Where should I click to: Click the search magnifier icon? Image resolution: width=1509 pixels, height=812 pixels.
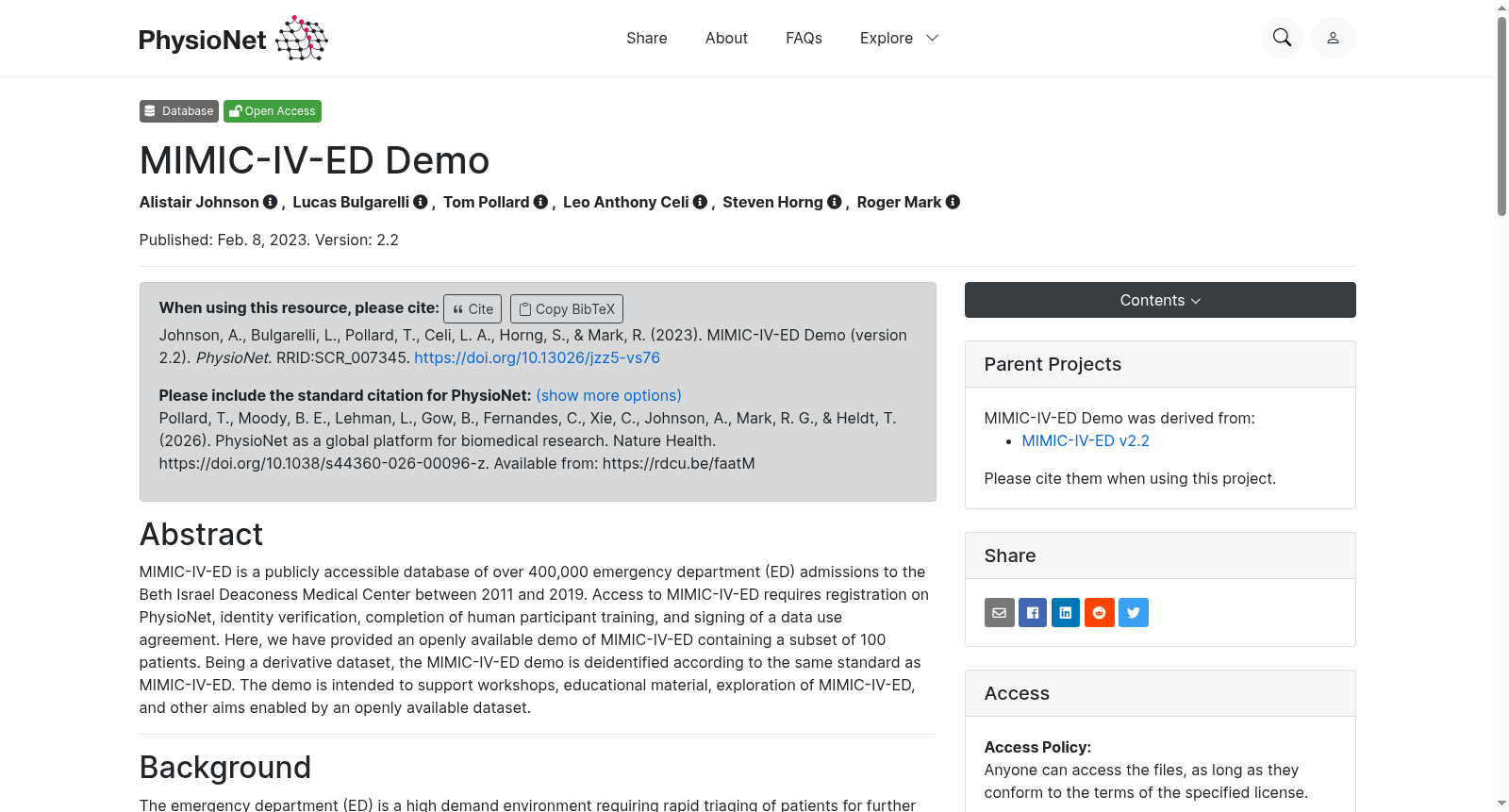coord(1283,38)
